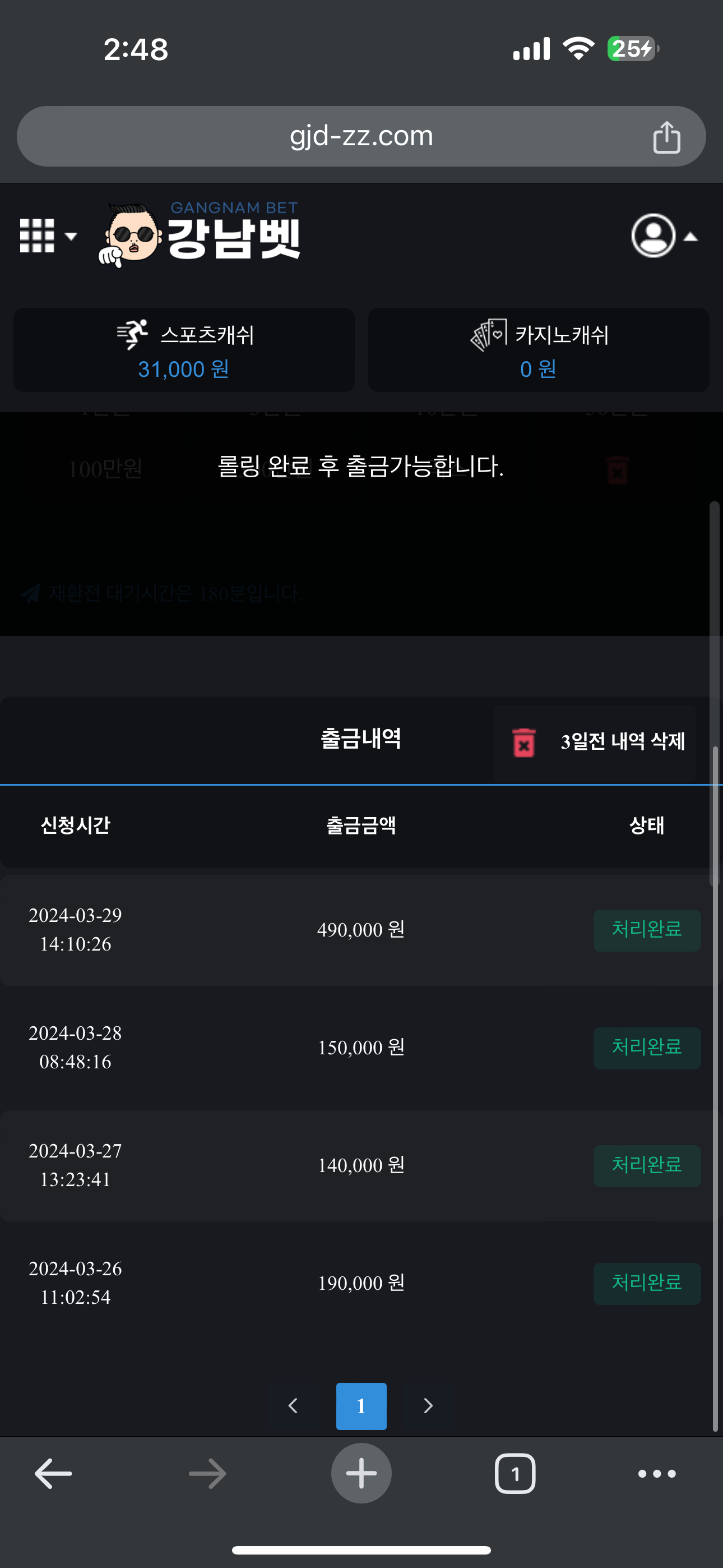Tap the gjd-zz.com address bar

[361, 136]
